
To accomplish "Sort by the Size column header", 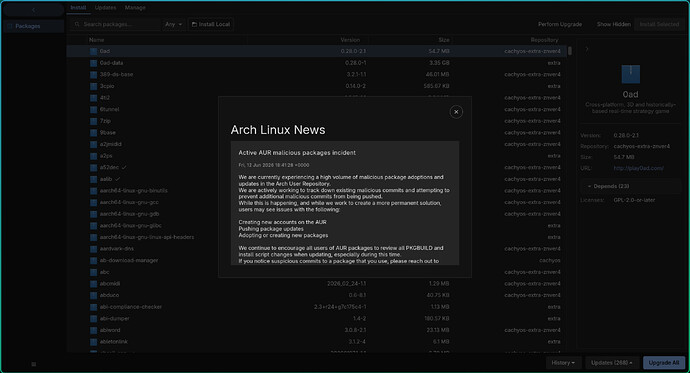I will point(444,40).
